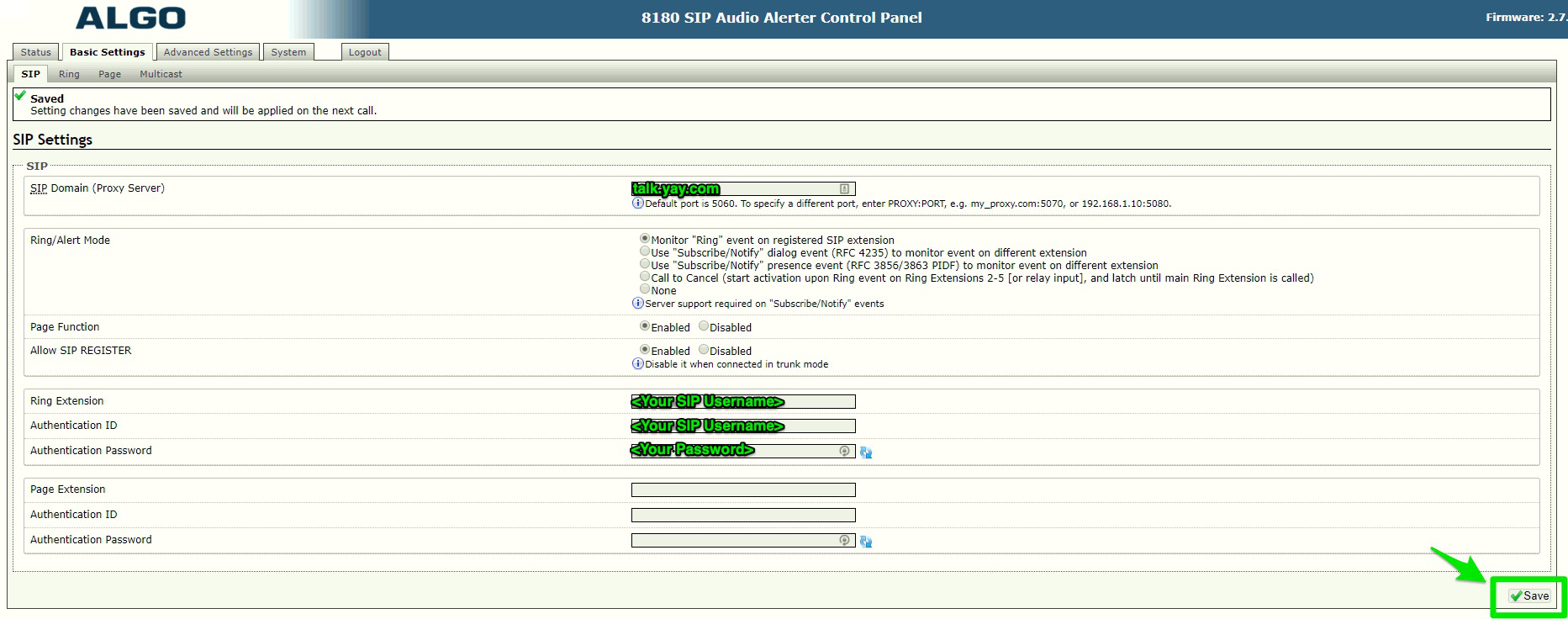Image resolution: width=1568 pixels, height=619 pixels.
Task: Choose the Call to Cancel ring mode
Action: [645, 277]
